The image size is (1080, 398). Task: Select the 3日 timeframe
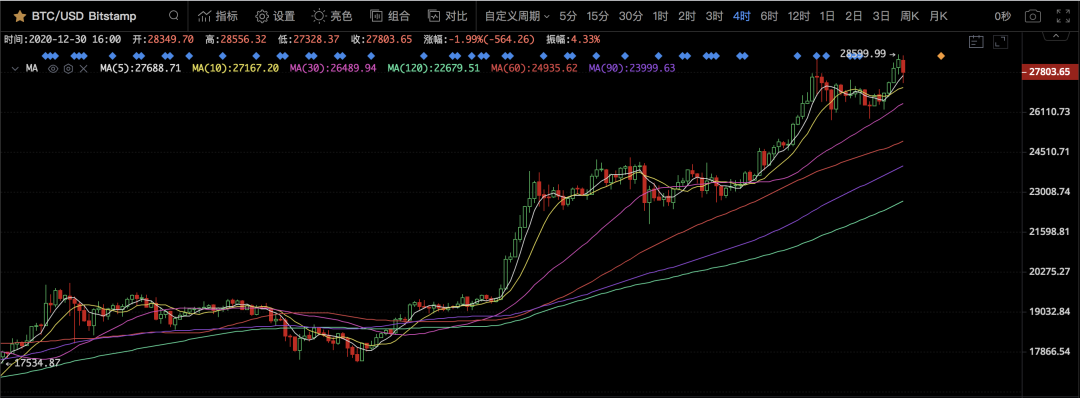pos(881,16)
